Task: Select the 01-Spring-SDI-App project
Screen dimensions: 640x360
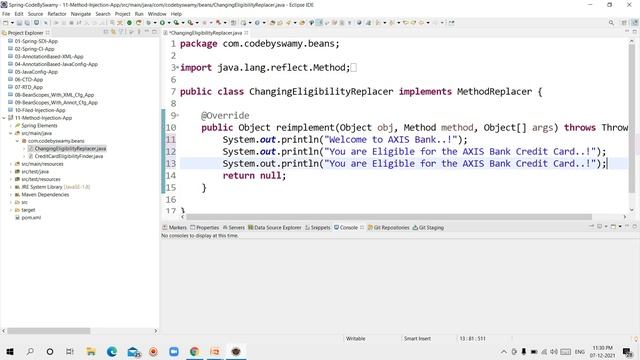Action: coord(33,41)
